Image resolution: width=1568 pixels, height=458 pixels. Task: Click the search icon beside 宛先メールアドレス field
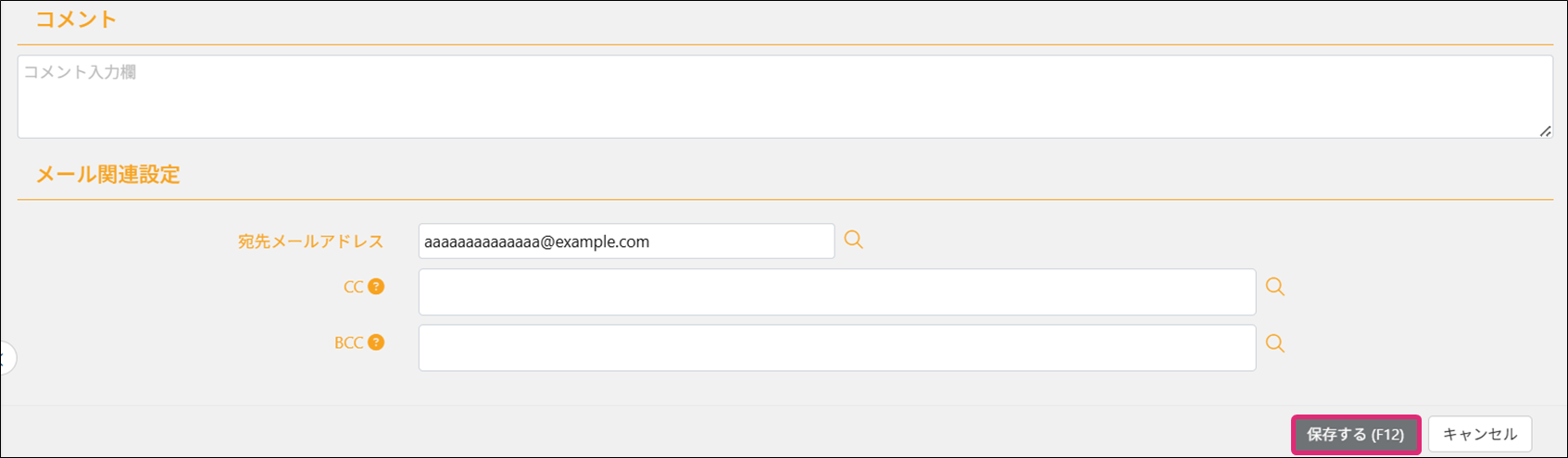coord(853,241)
